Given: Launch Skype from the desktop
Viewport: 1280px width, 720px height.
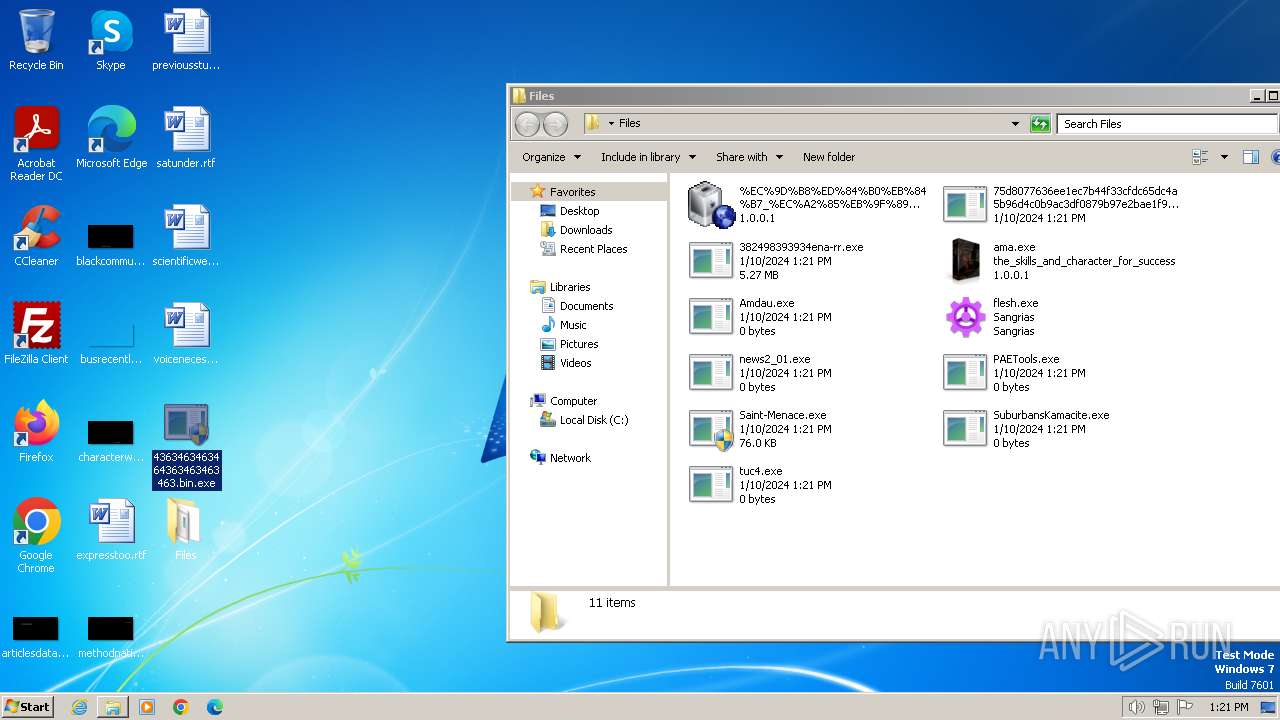Looking at the screenshot, I should (x=110, y=40).
